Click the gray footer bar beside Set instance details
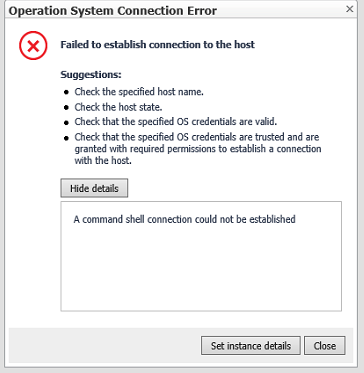Image resolution: width=364 pixels, height=373 pixels. 105,346
